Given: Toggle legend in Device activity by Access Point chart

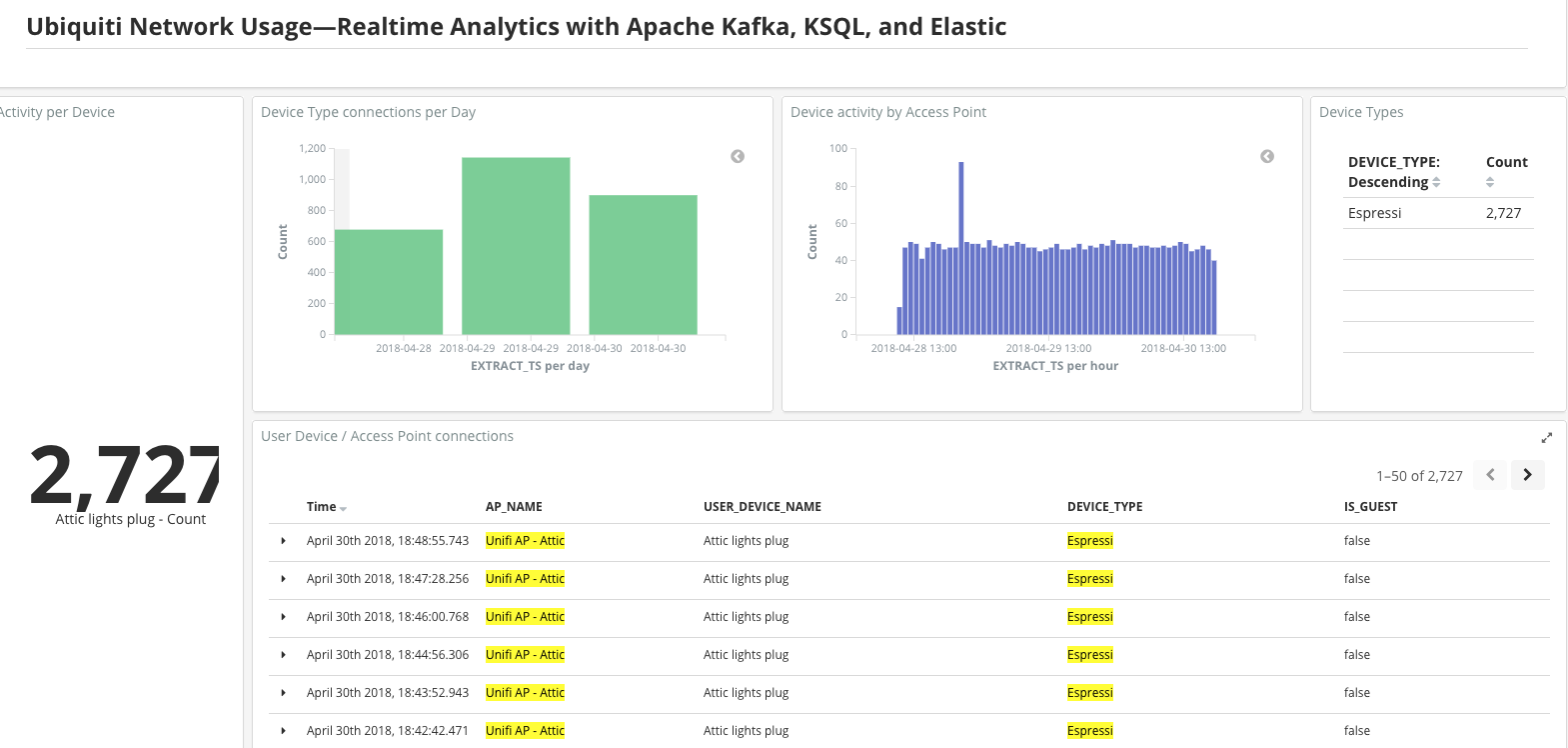Looking at the screenshot, I should coord(1267,156).
